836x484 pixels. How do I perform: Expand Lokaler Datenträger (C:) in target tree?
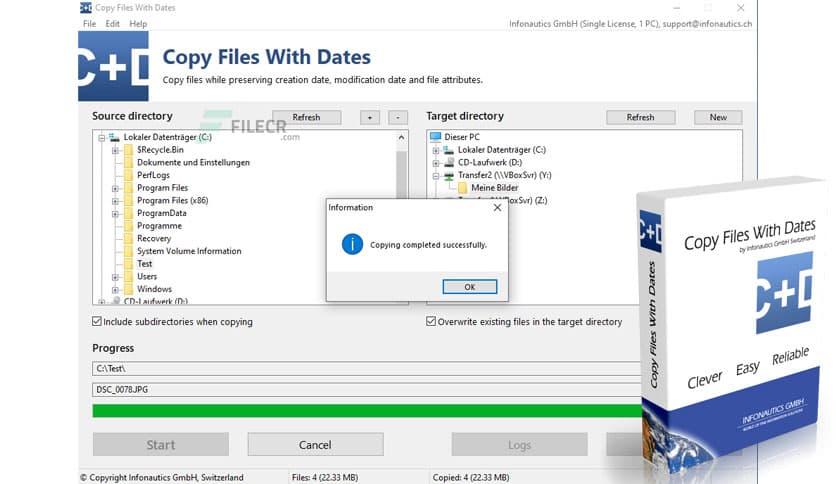tap(436, 150)
